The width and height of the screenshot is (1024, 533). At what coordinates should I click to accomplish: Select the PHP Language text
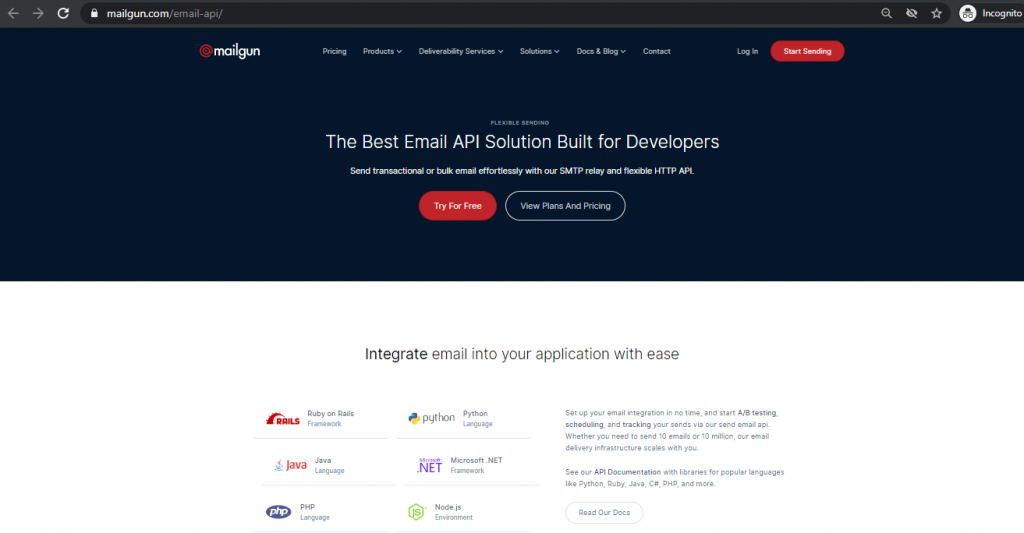[314, 512]
